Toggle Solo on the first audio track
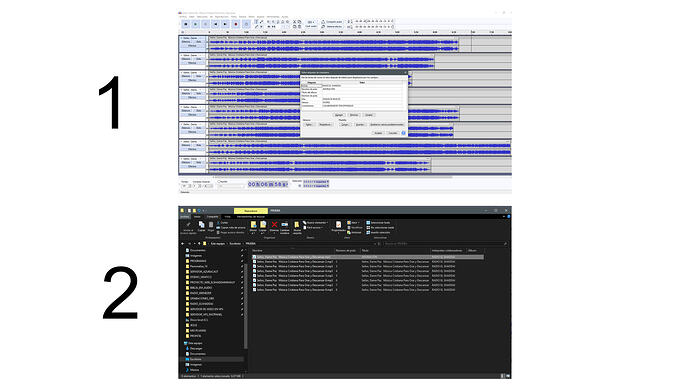This screenshot has width=690, height=388. pos(199,42)
